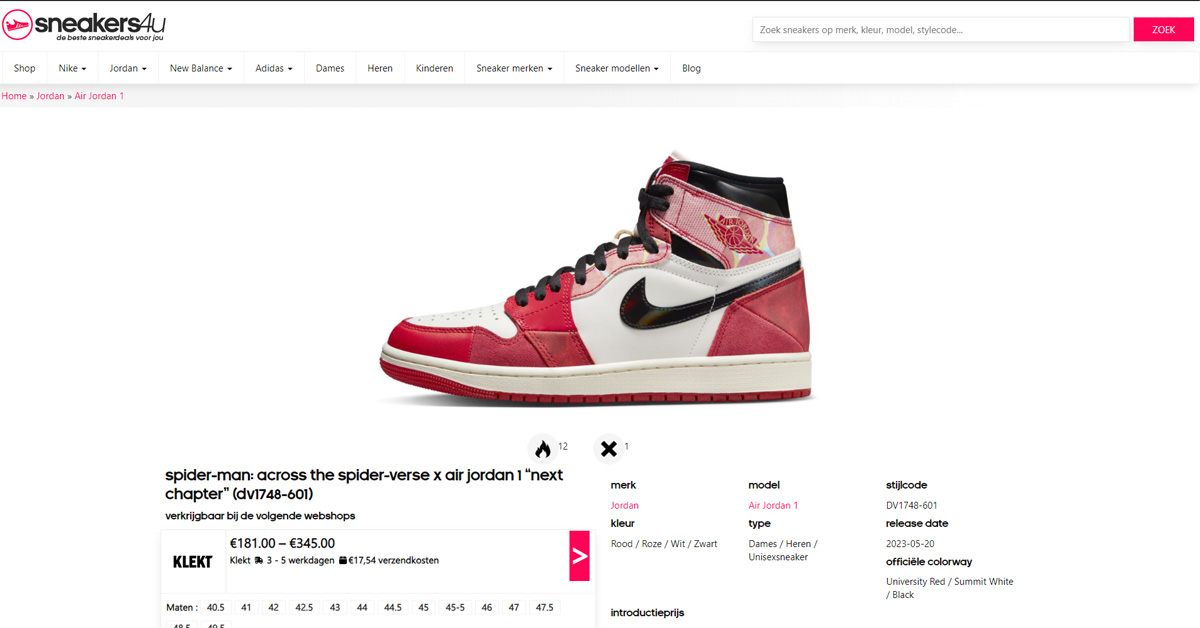Open the Jordan brand link under merk

[625, 506]
